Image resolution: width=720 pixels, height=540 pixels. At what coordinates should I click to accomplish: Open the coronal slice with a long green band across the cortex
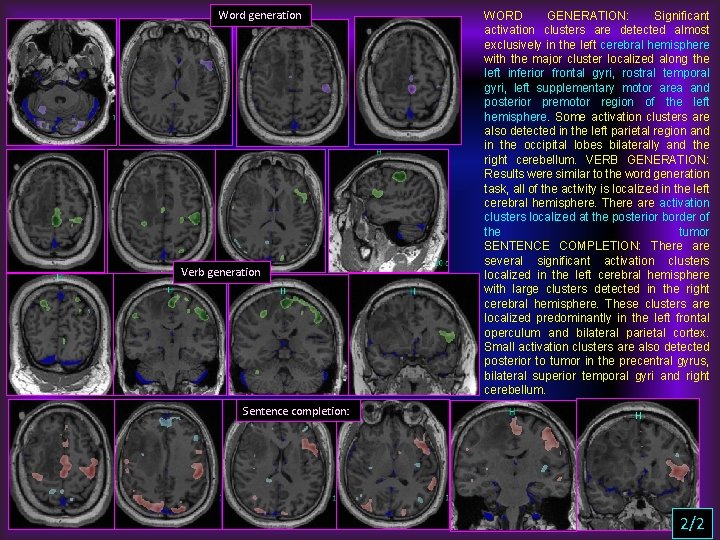(x=287, y=334)
